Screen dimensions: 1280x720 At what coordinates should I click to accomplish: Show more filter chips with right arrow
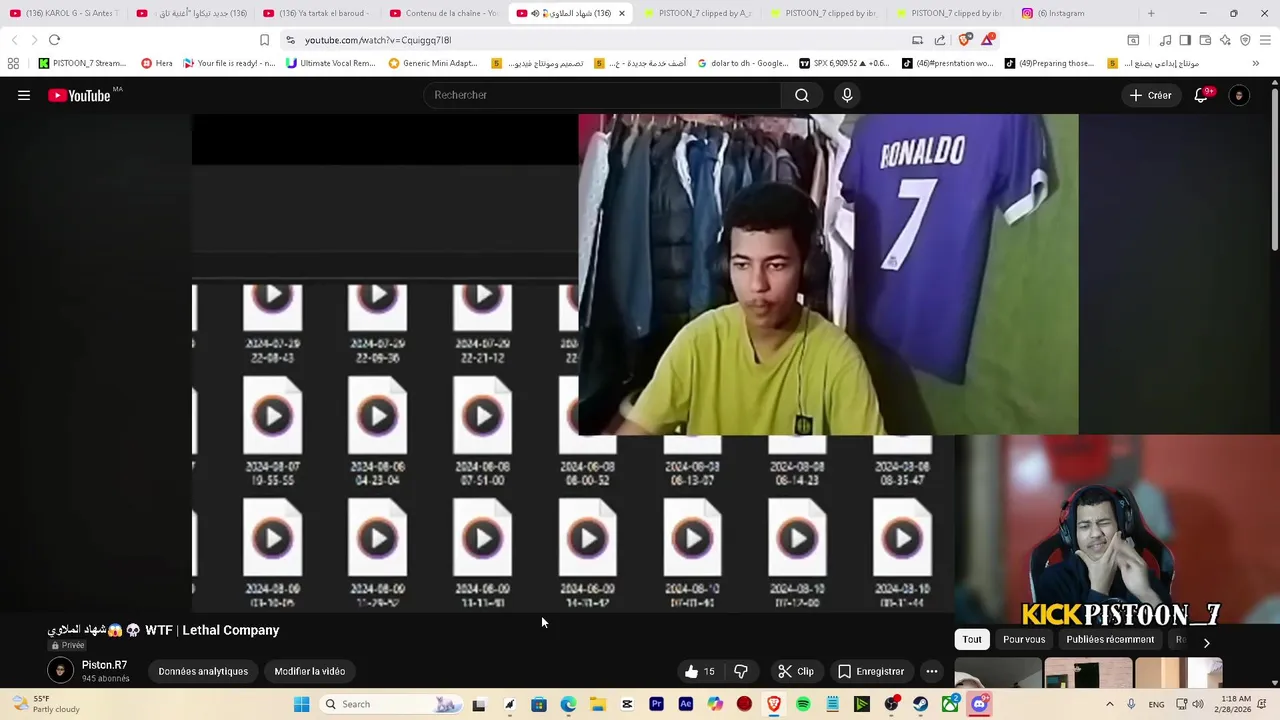1206,642
